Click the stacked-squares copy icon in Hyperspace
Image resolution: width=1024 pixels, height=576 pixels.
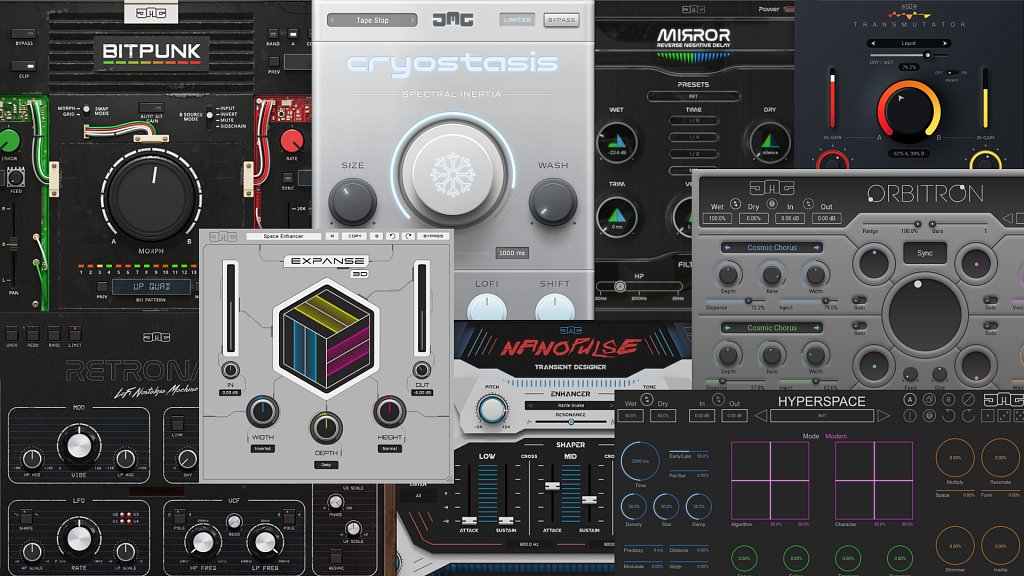click(930, 399)
